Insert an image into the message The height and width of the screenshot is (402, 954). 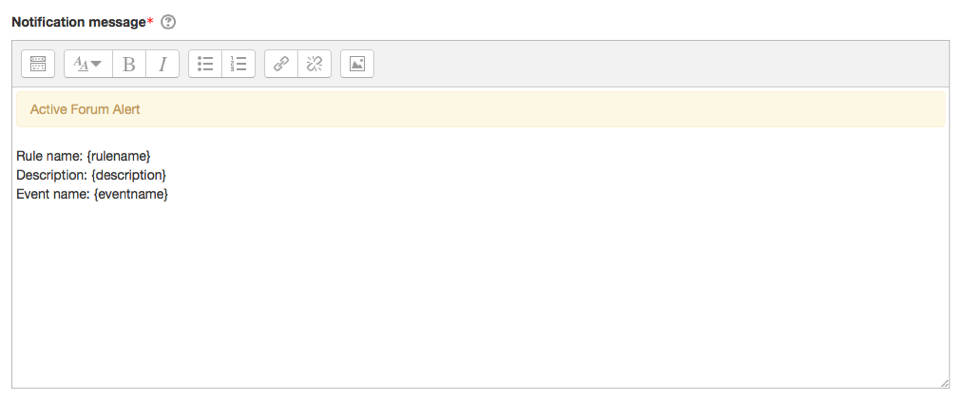click(357, 64)
